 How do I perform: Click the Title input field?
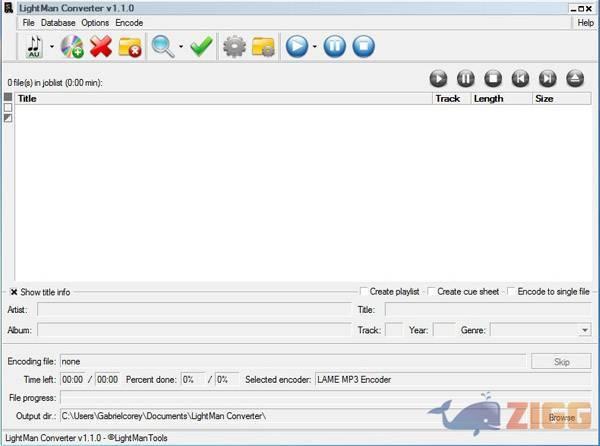(488, 309)
